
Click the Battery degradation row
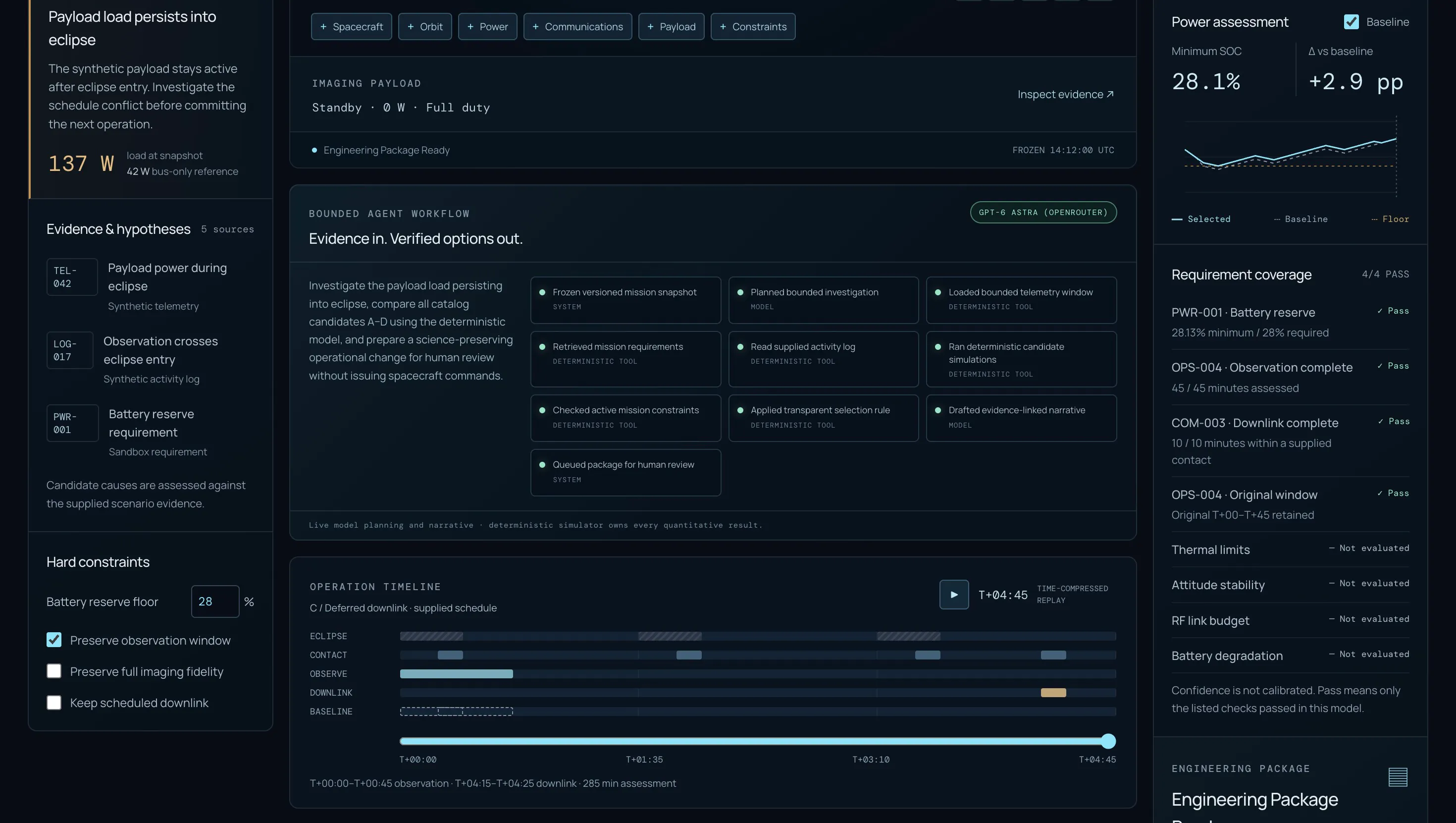pos(1290,656)
